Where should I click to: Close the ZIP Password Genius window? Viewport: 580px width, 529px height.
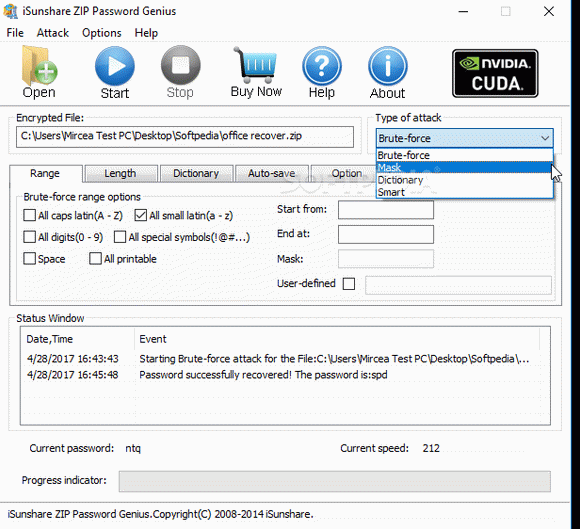coord(549,11)
